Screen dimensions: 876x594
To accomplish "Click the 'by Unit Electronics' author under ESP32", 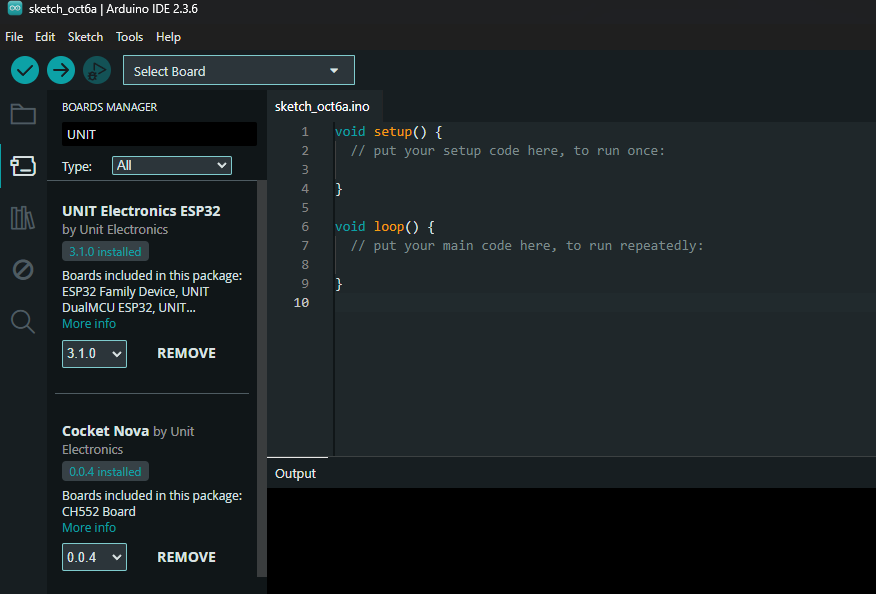I will click(x=115, y=230).
